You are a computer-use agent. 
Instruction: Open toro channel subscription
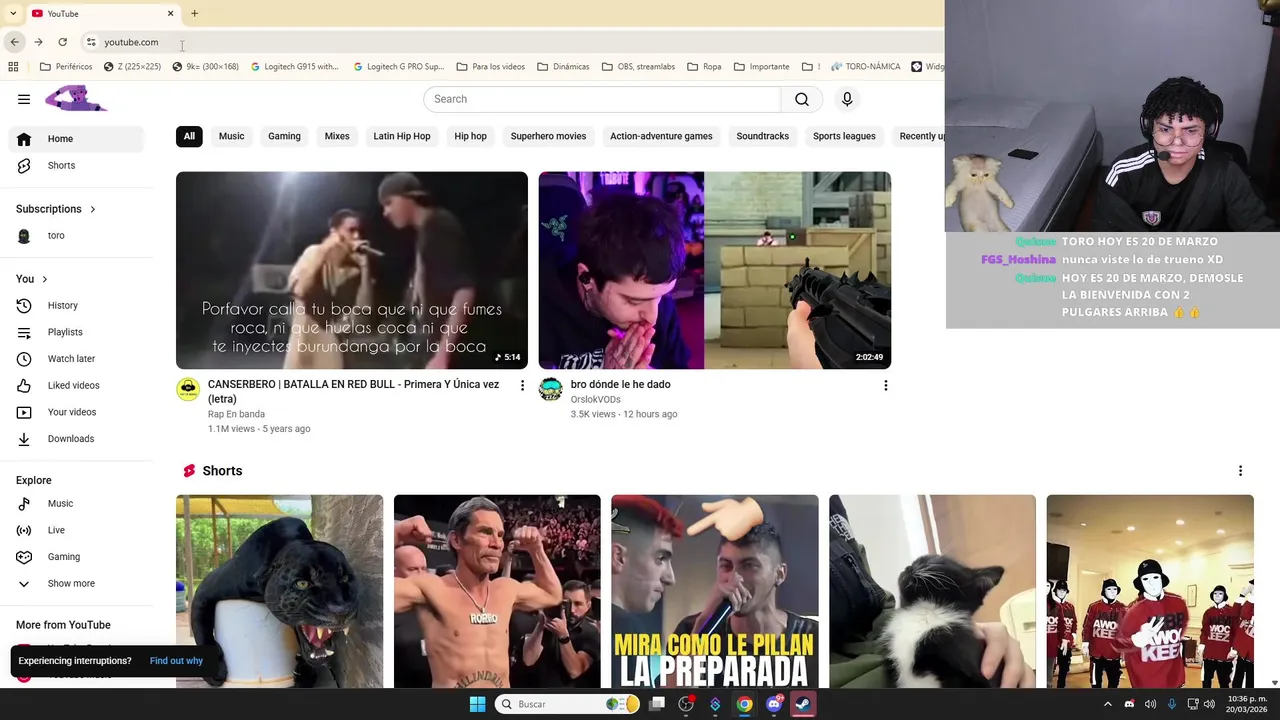pyautogui.click(x=76, y=235)
